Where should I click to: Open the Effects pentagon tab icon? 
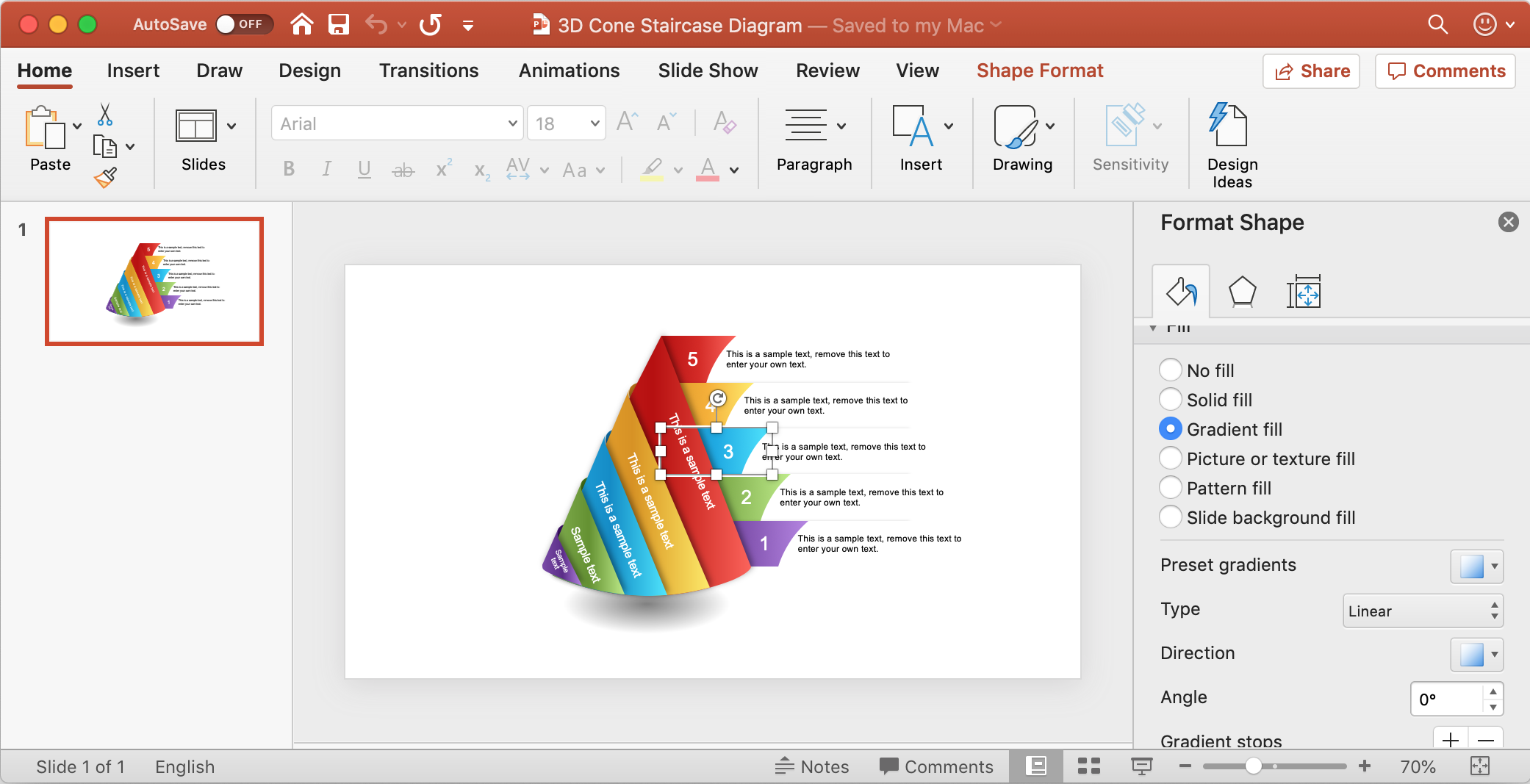[x=1242, y=292]
